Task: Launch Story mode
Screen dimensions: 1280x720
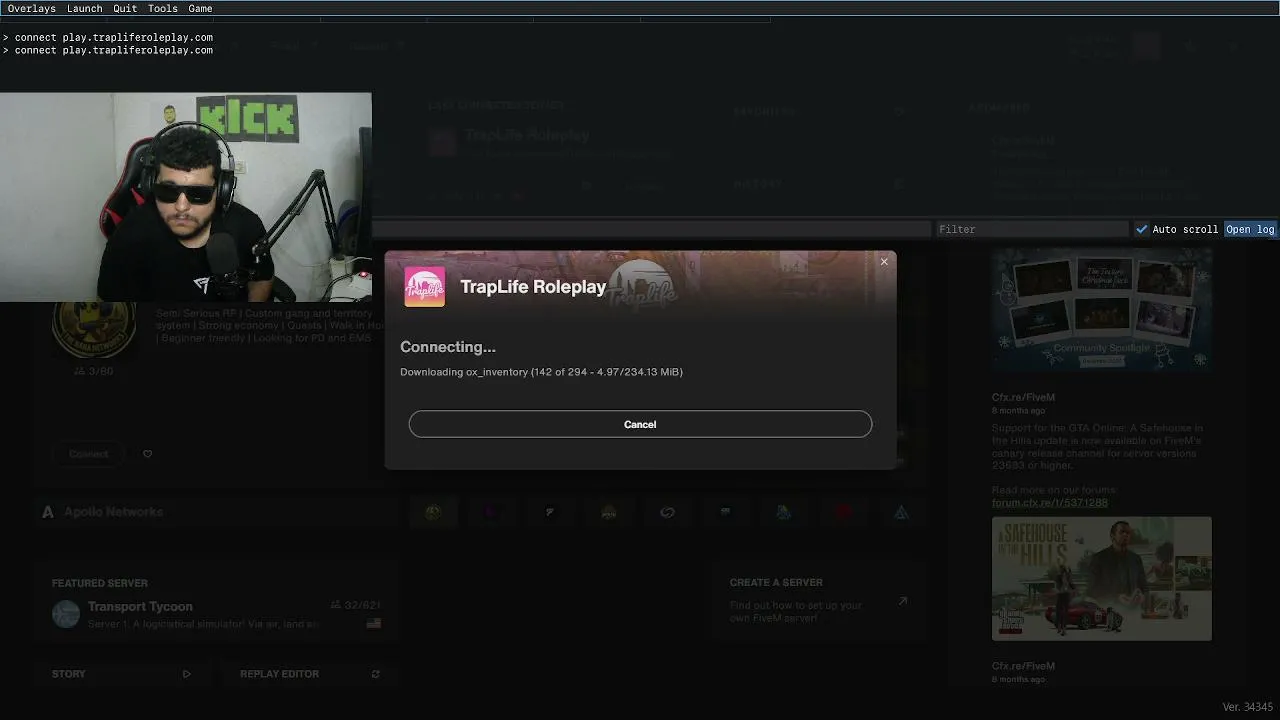Action: pos(121,674)
